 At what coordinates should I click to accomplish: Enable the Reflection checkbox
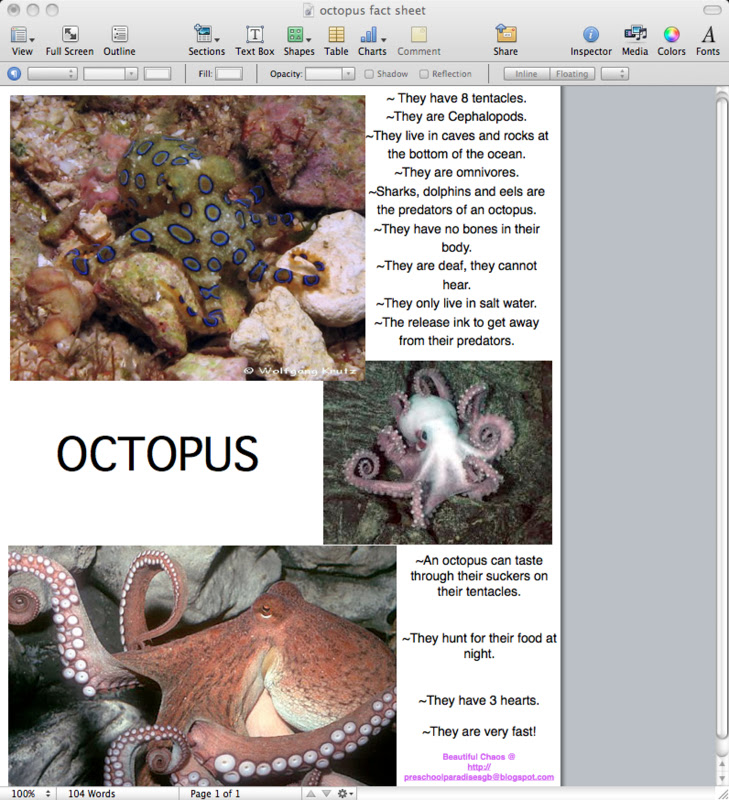pos(424,74)
